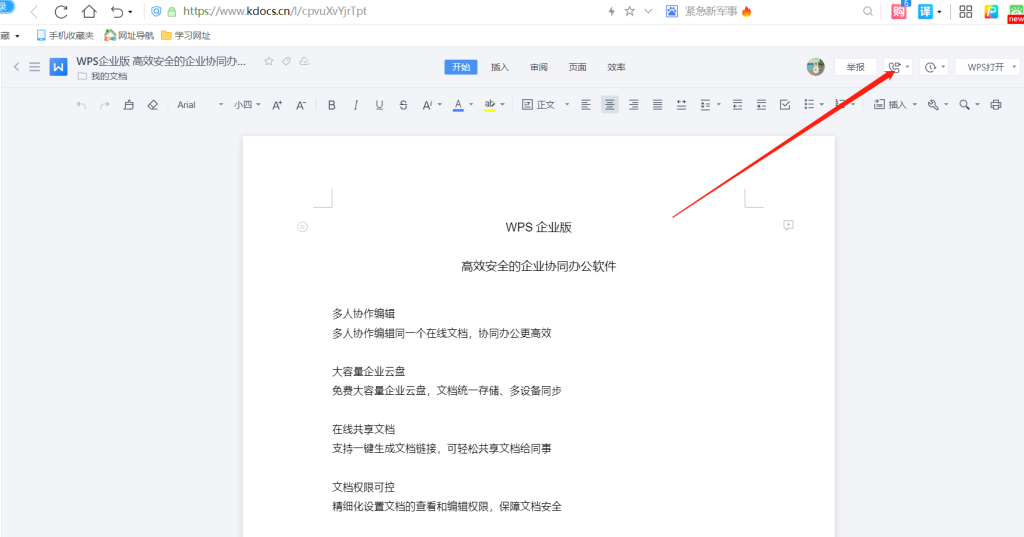
Task: Open the Arial font family dropdown
Action: pyautogui.click(x=200, y=105)
